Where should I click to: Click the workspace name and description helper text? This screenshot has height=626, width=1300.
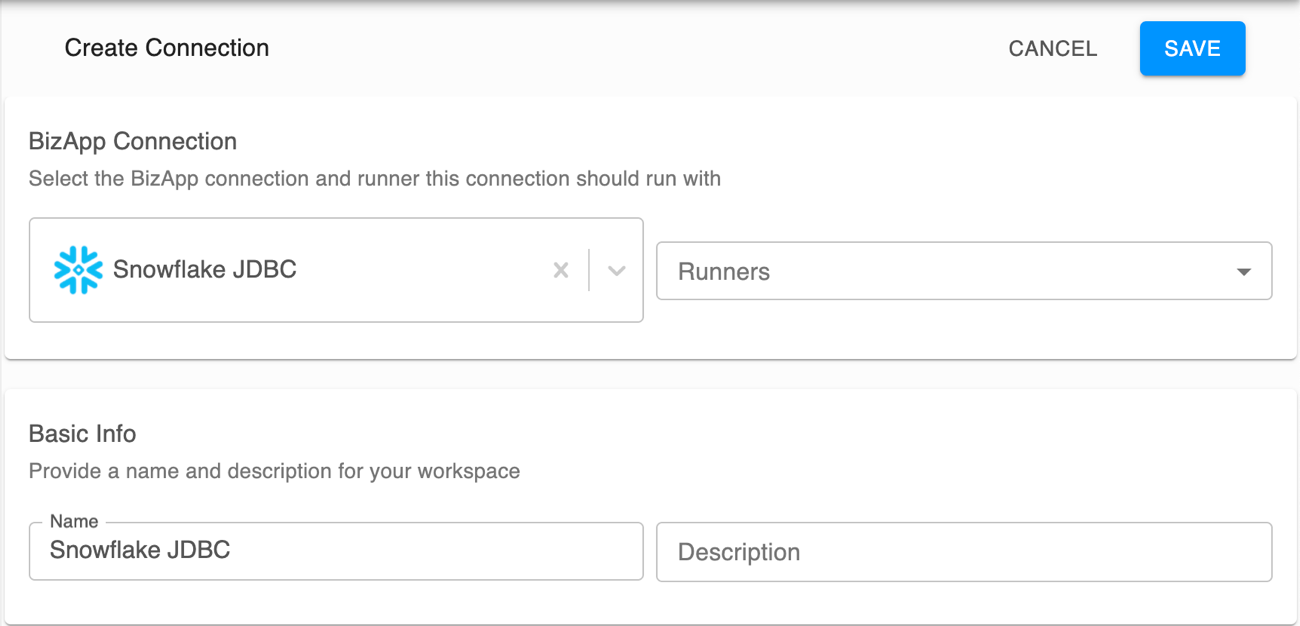[x=274, y=471]
